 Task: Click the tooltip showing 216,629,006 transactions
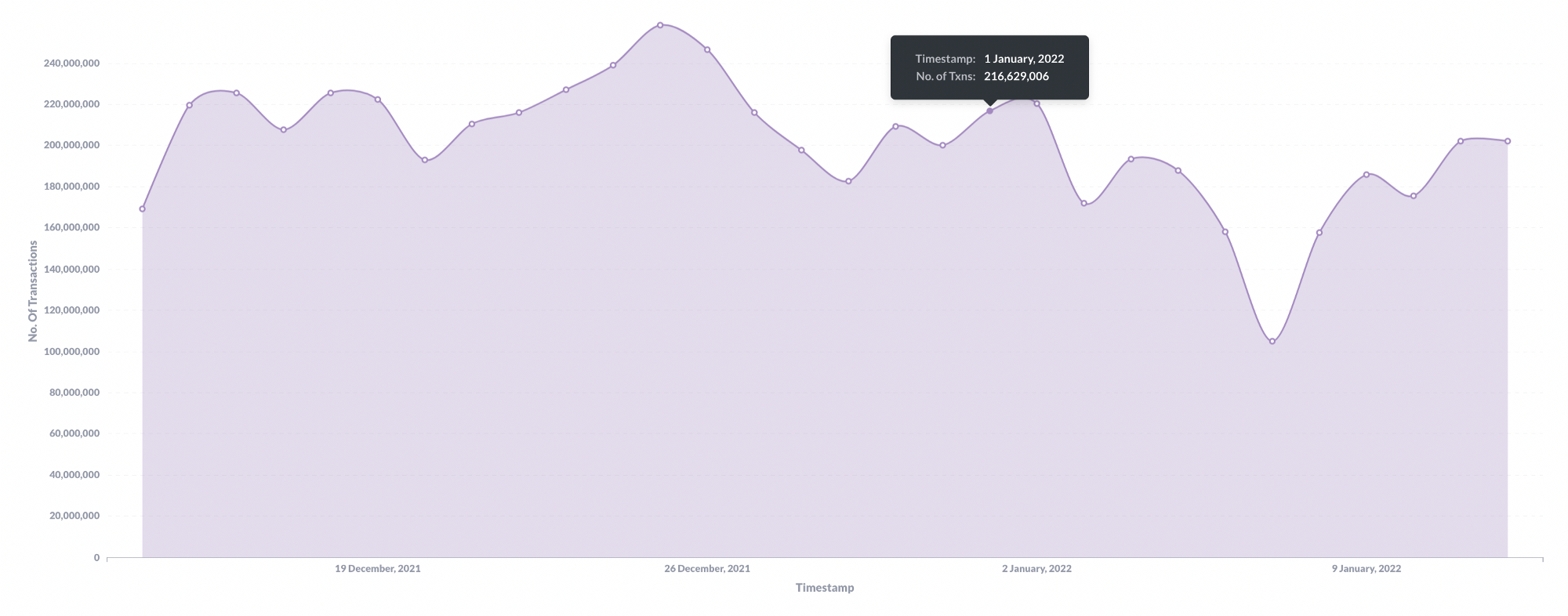click(989, 67)
